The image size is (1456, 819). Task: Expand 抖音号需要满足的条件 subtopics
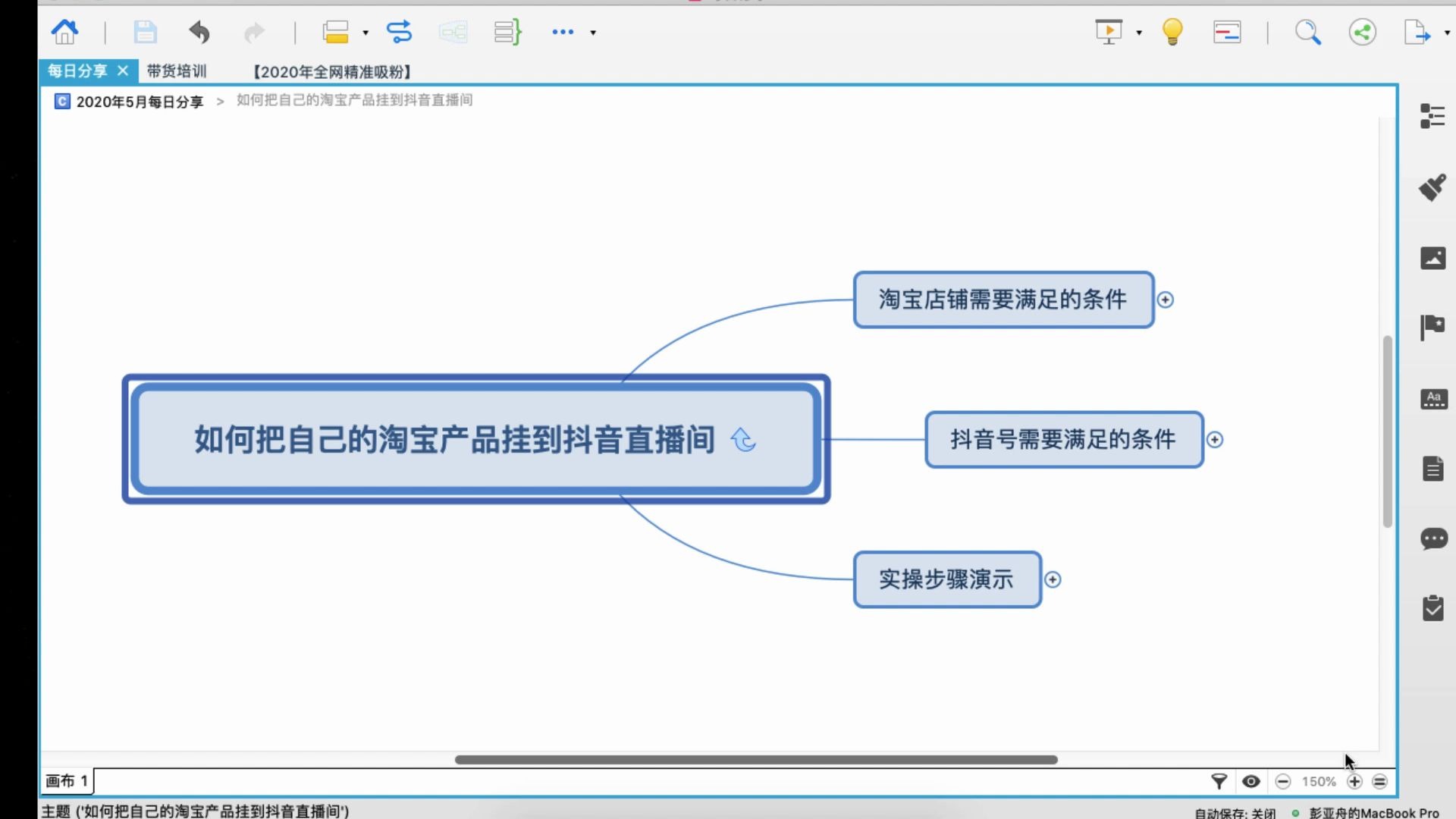[1215, 440]
